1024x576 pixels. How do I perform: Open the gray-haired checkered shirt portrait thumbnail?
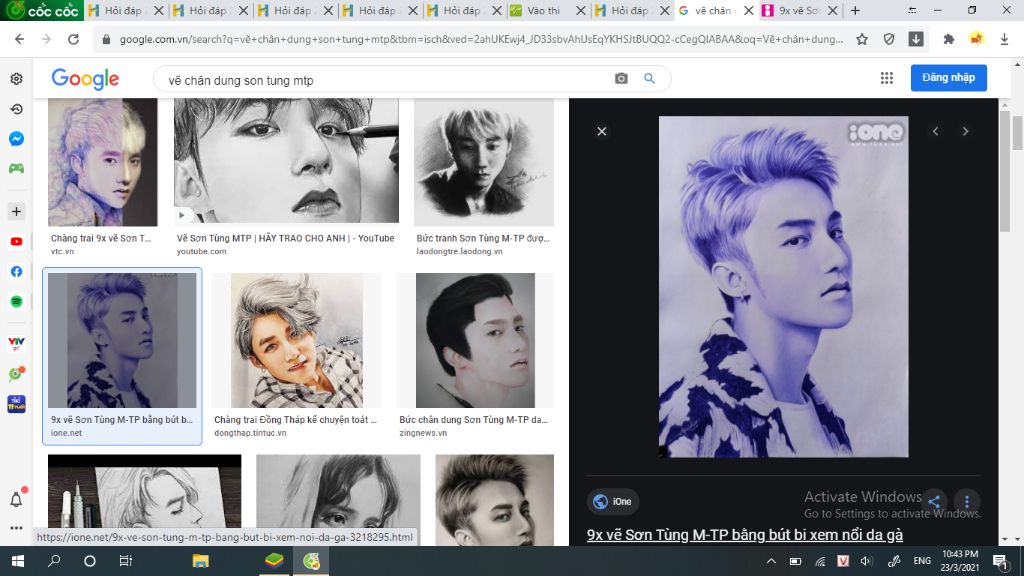pos(296,340)
